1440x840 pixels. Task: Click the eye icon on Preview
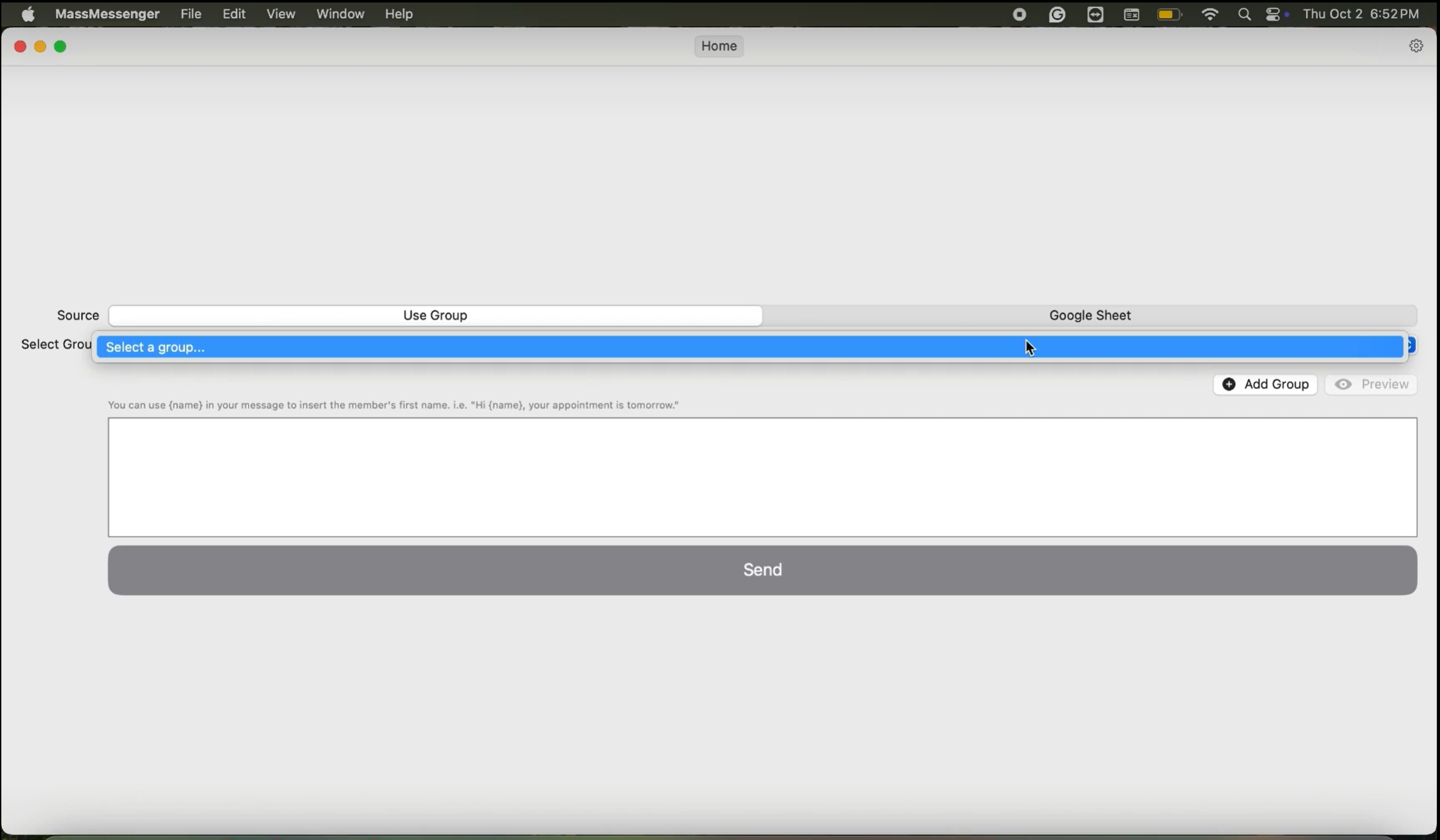(1343, 384)
